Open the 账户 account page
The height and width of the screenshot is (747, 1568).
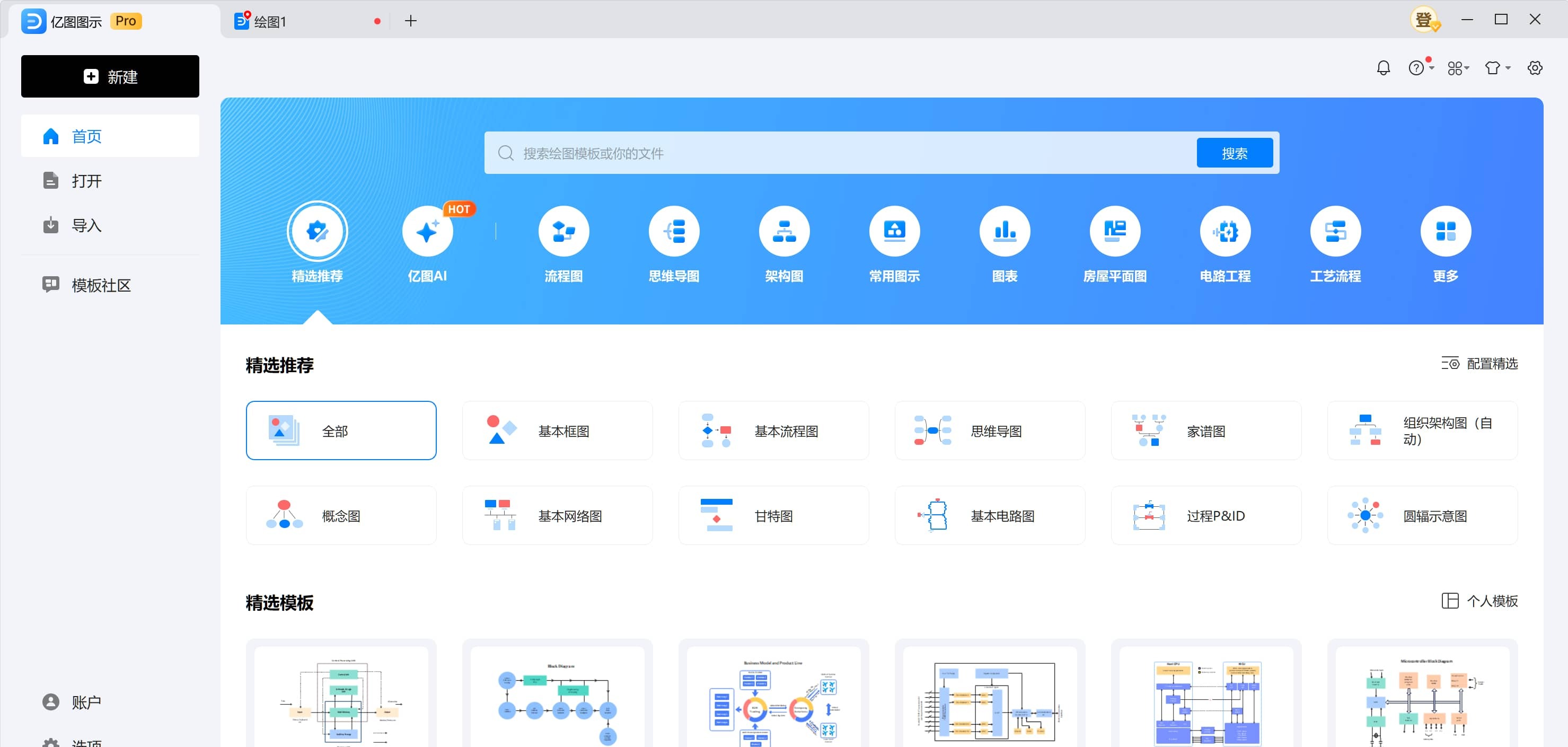coord(110,702)
